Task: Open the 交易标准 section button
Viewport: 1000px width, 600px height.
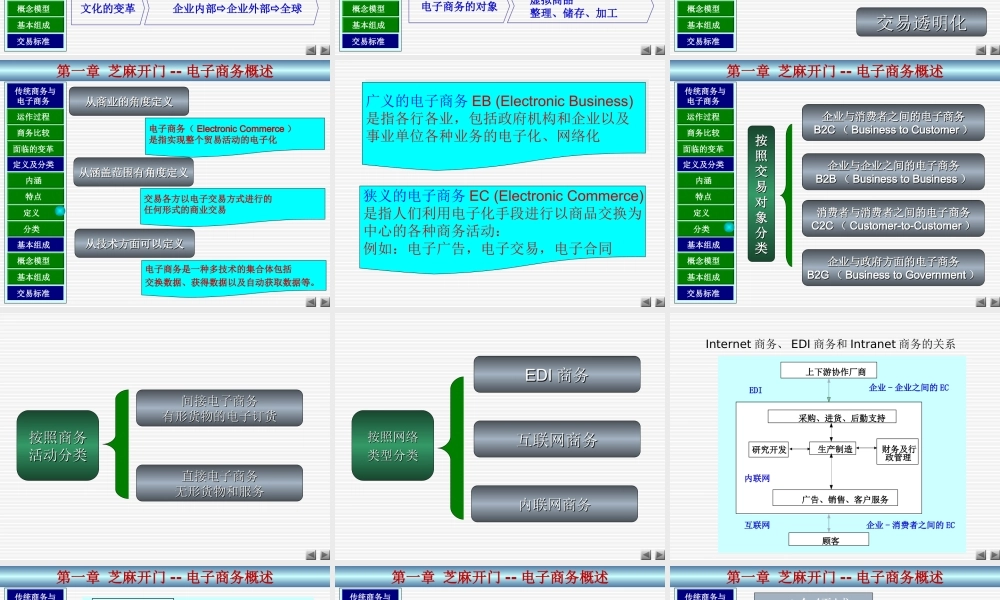Action: pyautogui.click(x=35, y=291)
